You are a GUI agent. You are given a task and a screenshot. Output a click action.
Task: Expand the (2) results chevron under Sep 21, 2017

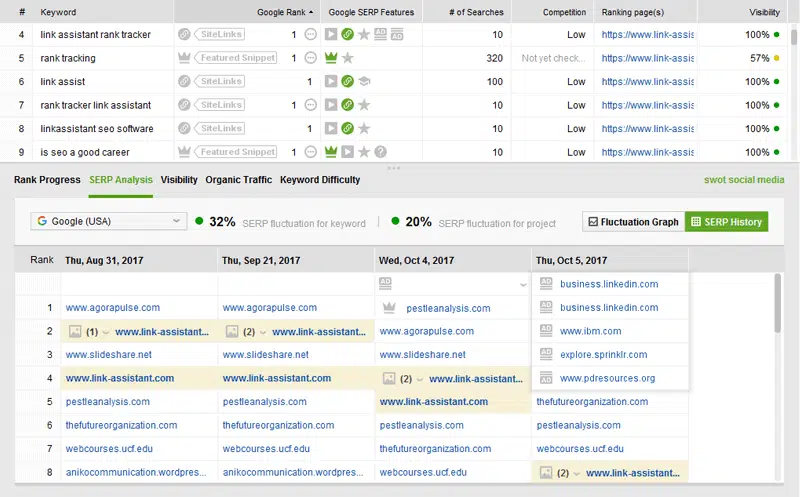click(263, 332)
